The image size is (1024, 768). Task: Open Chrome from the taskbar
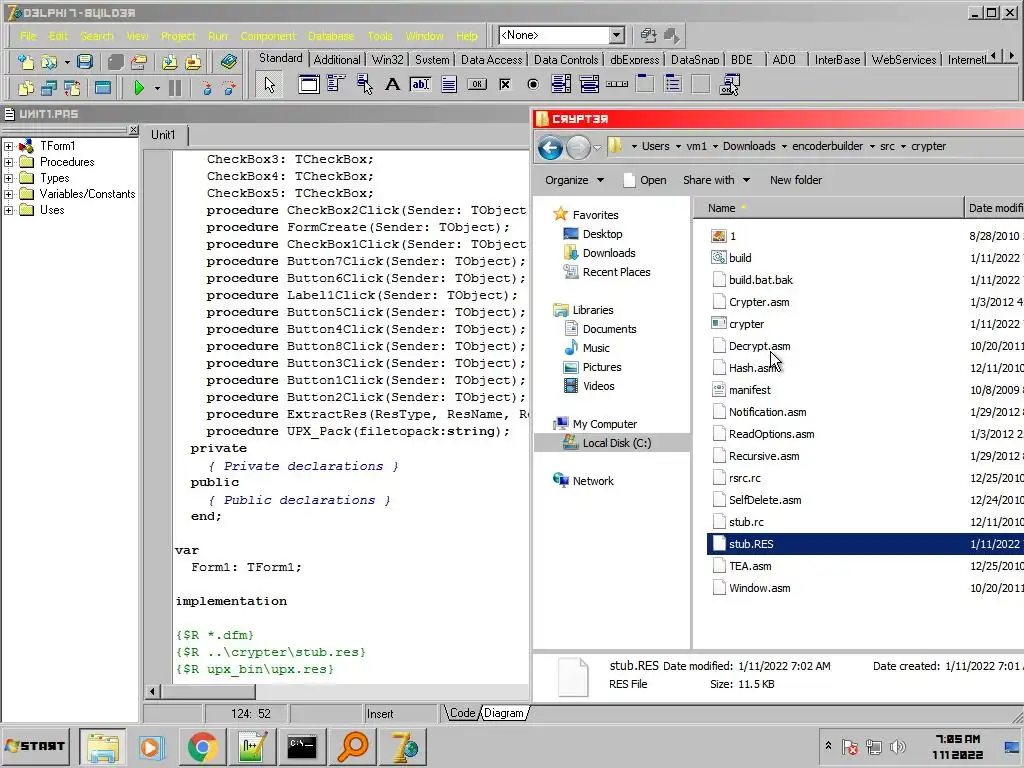[202, 746]
